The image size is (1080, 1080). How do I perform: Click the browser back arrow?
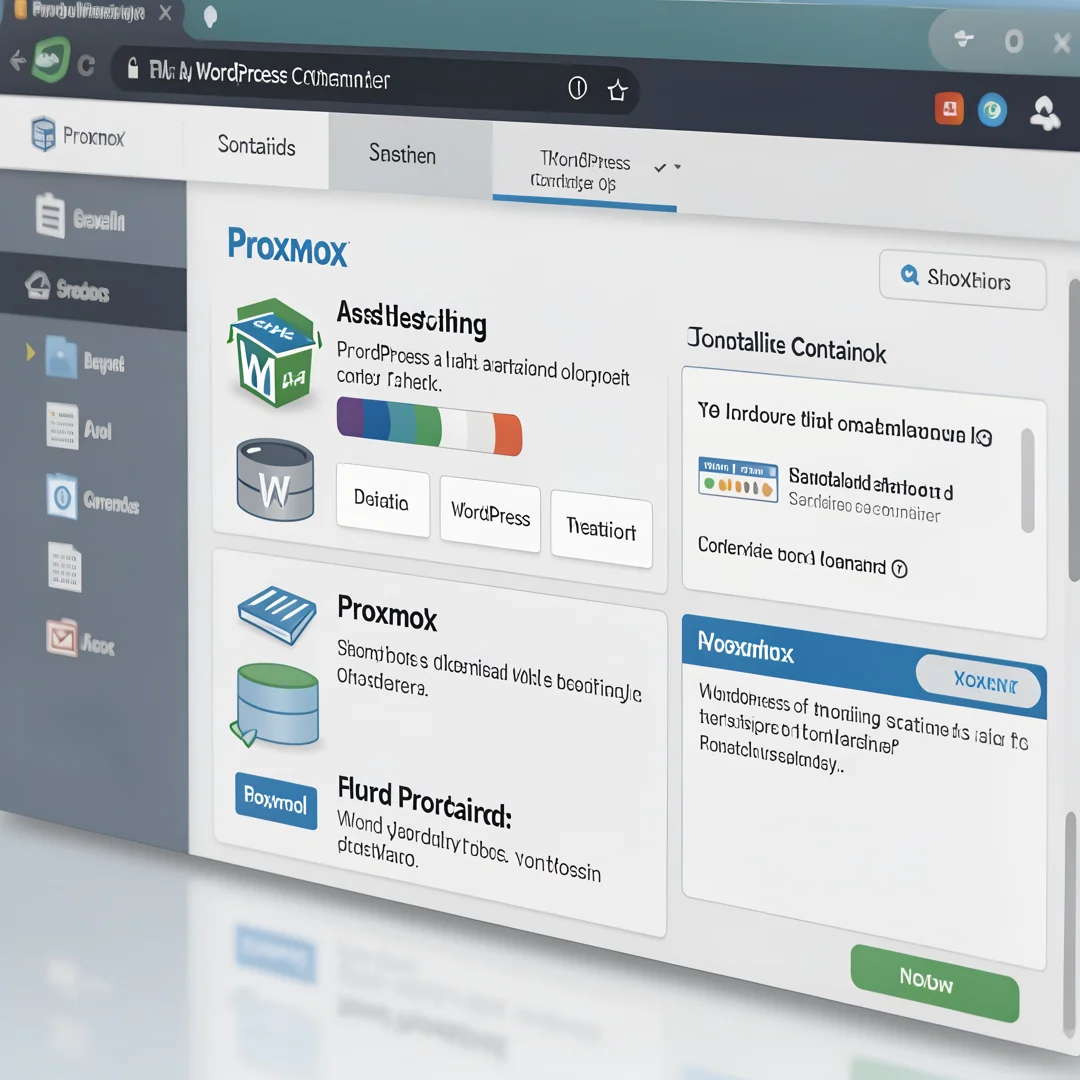point(18,61)
